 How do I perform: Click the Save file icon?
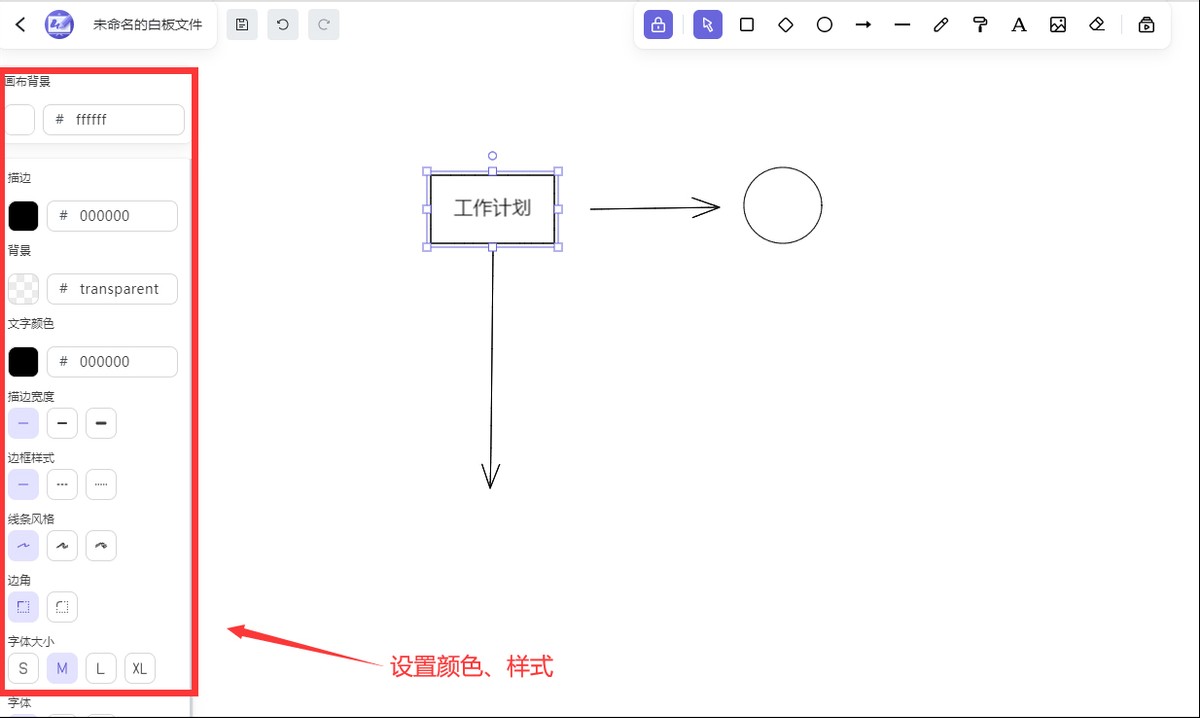click(241, 24)
